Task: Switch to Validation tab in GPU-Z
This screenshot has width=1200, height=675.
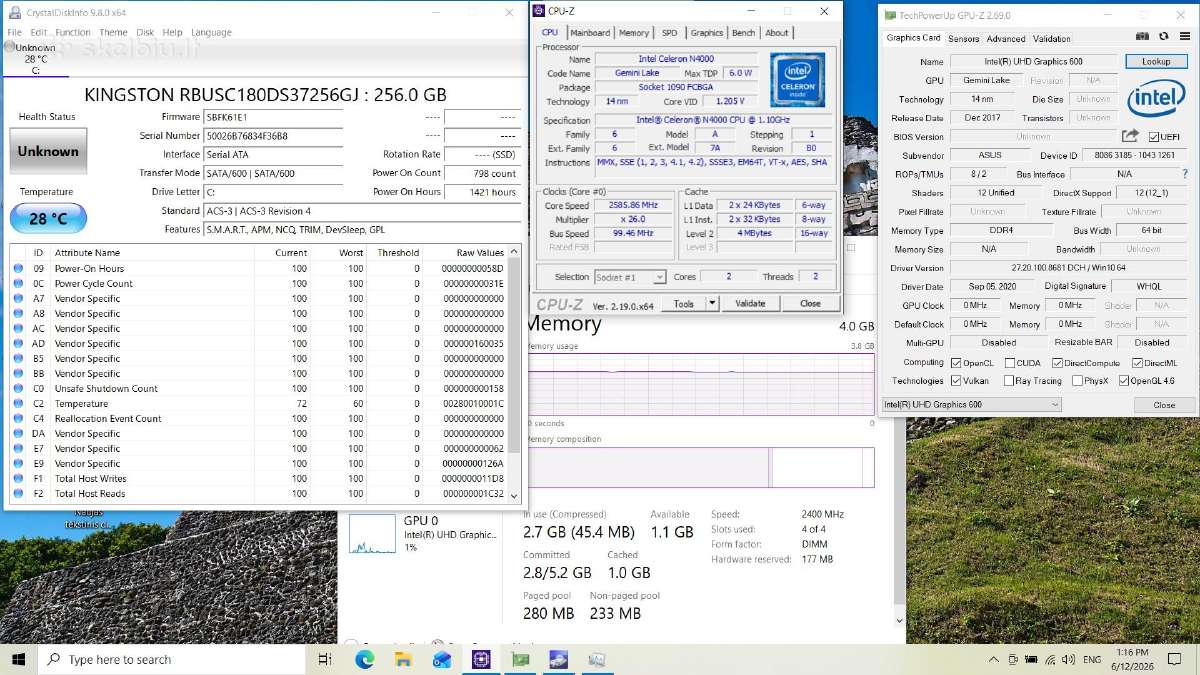Action: (1051, 39)
